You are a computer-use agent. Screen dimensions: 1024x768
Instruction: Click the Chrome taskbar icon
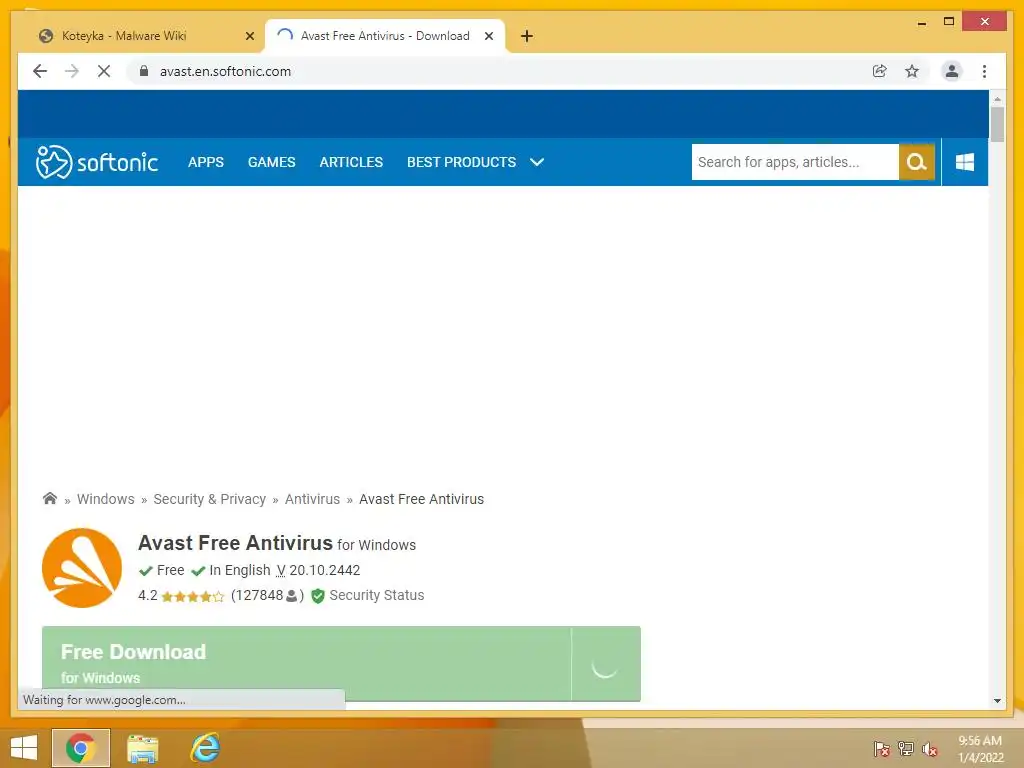tap(81, 748)
